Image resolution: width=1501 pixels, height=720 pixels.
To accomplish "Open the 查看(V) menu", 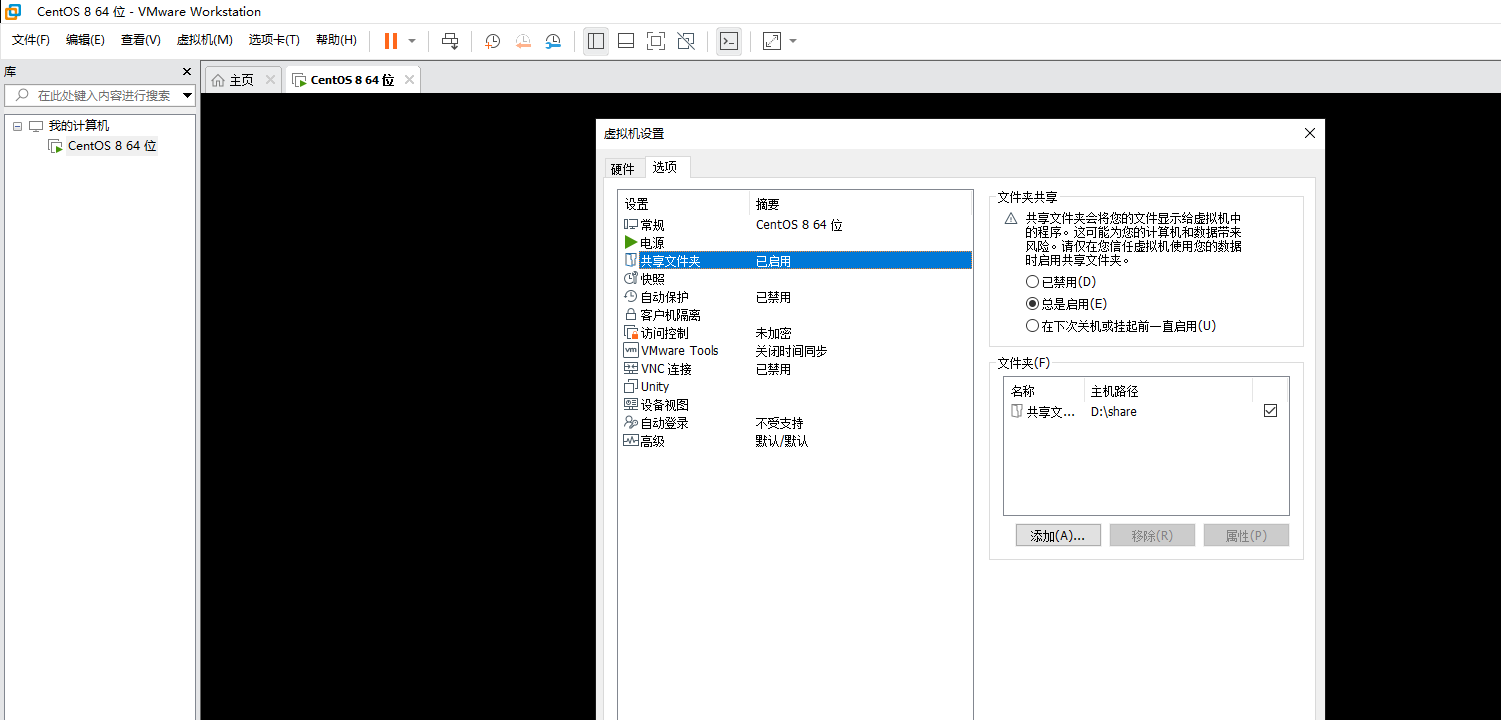I will tap(141, 40).
